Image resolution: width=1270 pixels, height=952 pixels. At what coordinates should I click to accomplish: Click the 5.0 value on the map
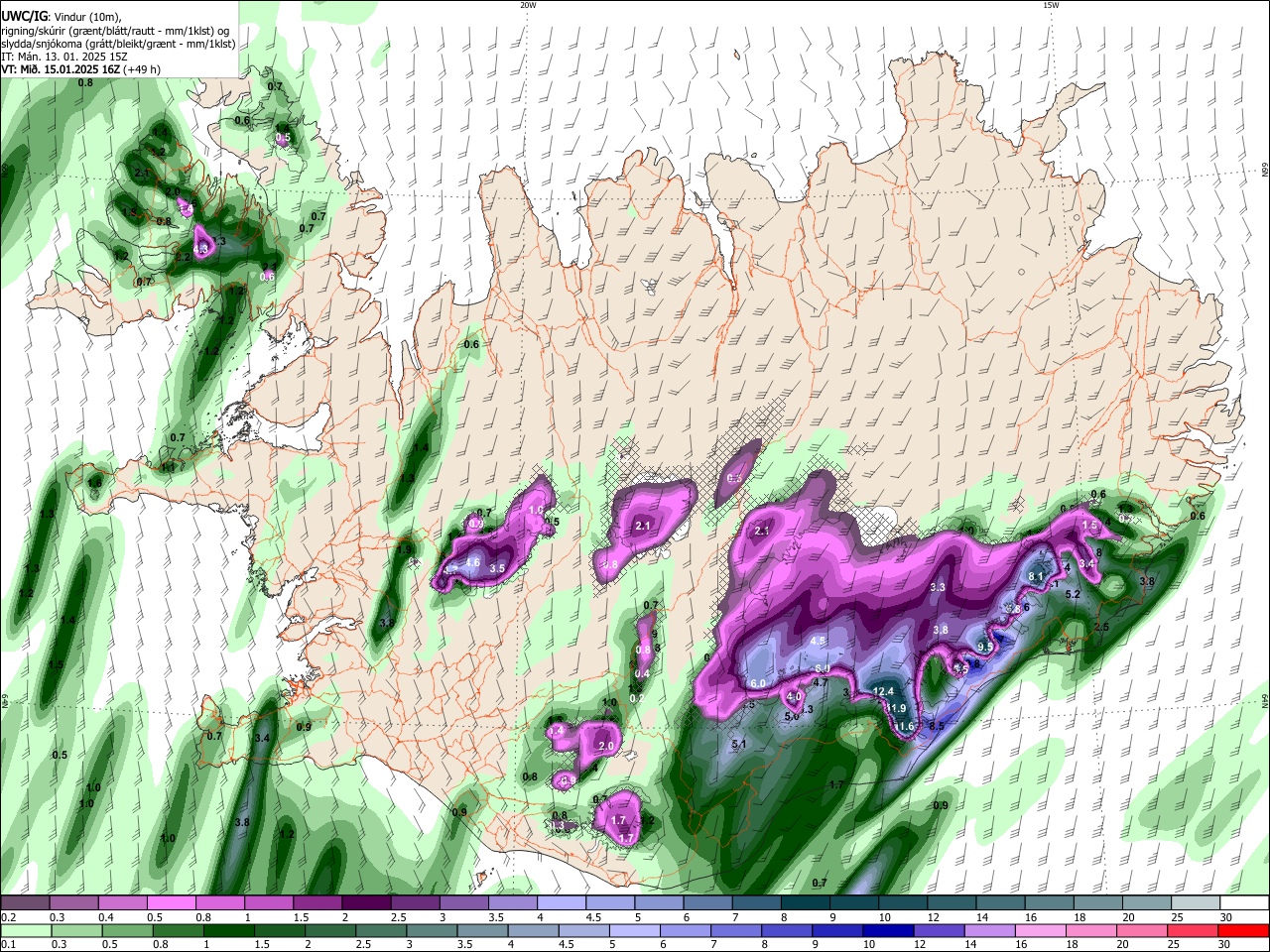(792, 716)
